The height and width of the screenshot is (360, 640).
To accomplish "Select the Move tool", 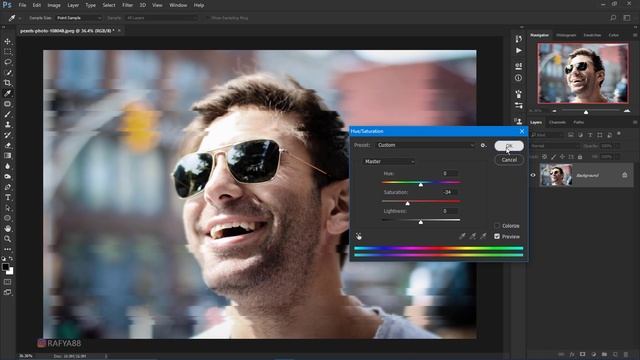I will pyautogui.click(x=7, y=41).
